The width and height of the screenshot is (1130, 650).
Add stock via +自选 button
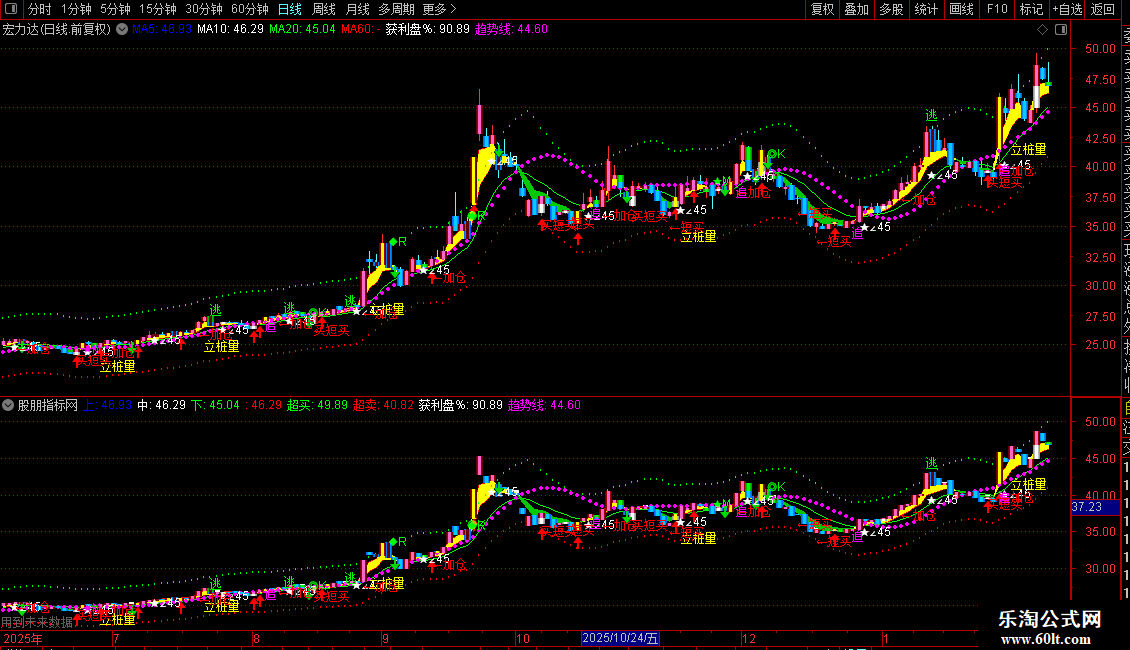point(1067,9)
